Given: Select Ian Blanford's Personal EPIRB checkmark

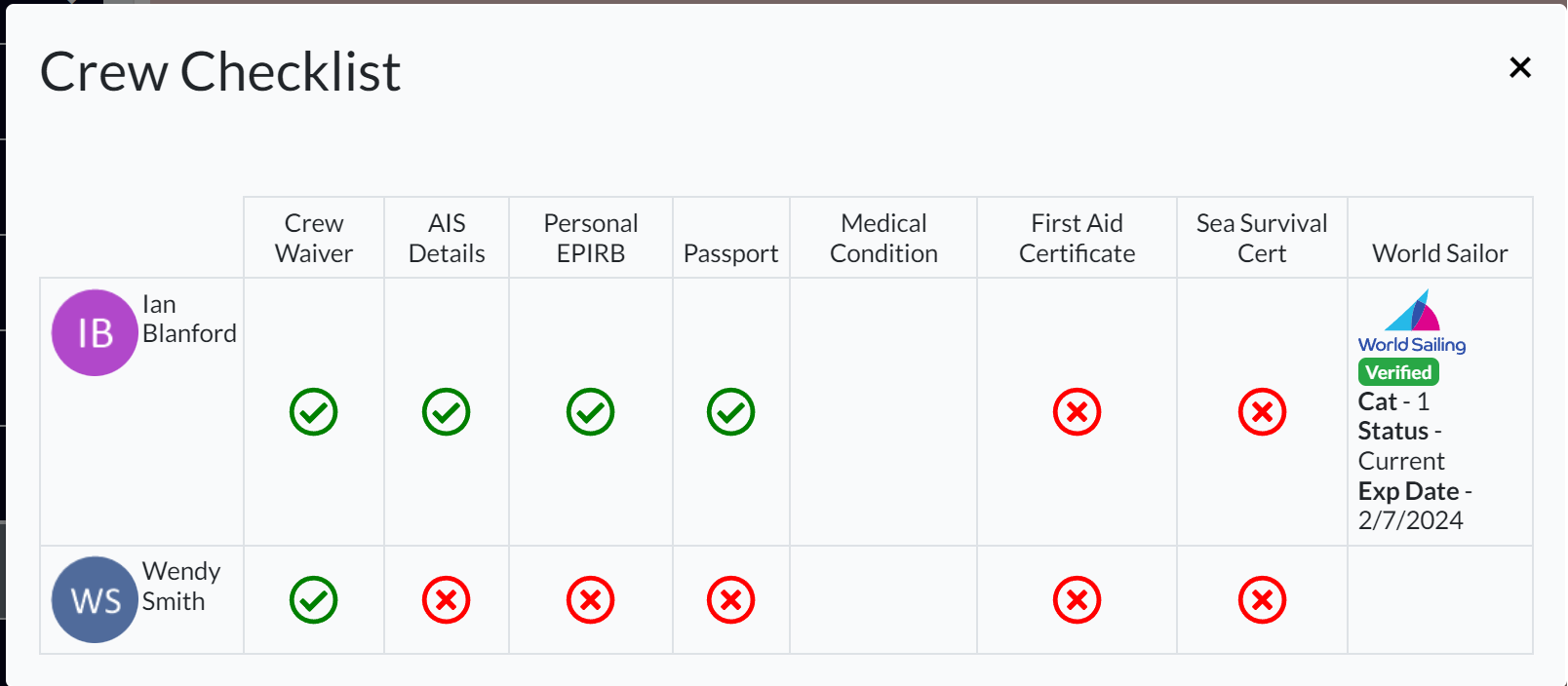Looking at the screenshot, I should click(591, 412).
